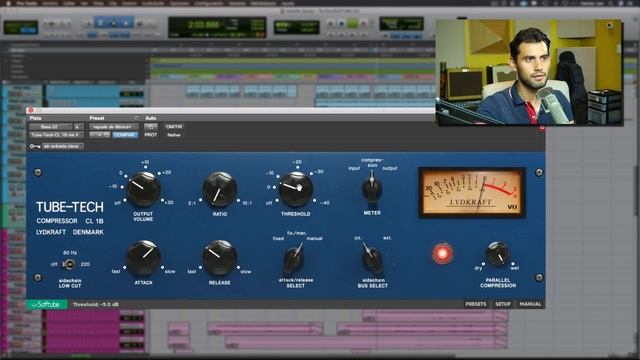
Task: Click the Native label in plugin header
Action: click(174, 135)
